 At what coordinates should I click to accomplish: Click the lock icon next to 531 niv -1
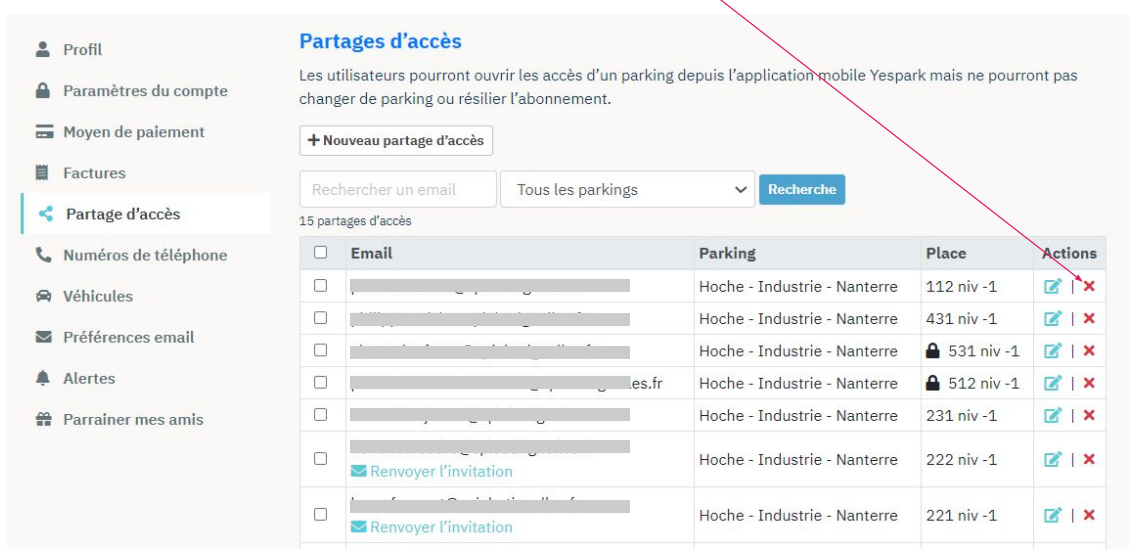[x=933, y=351]
